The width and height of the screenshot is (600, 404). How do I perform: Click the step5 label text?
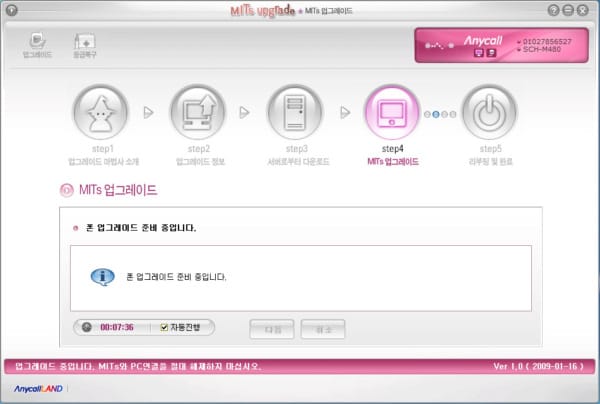(491, 149)
